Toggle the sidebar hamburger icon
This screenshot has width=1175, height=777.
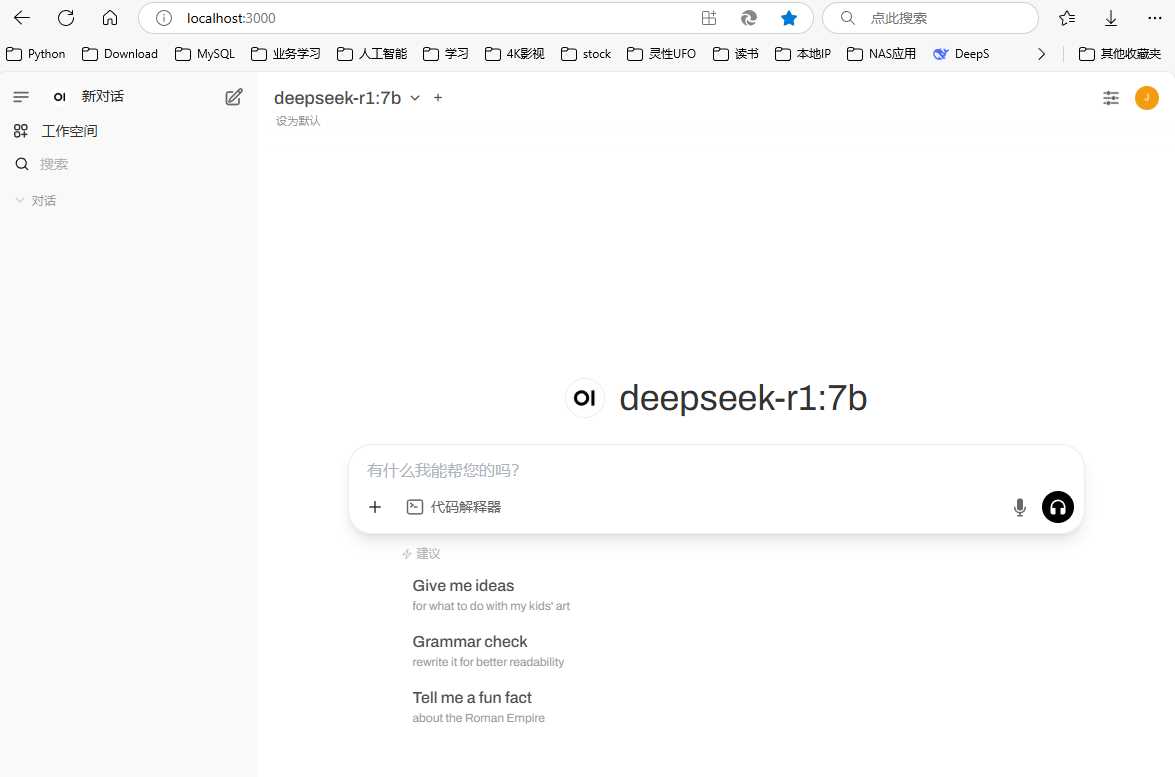pyautogui.click(x=21, y=97)
